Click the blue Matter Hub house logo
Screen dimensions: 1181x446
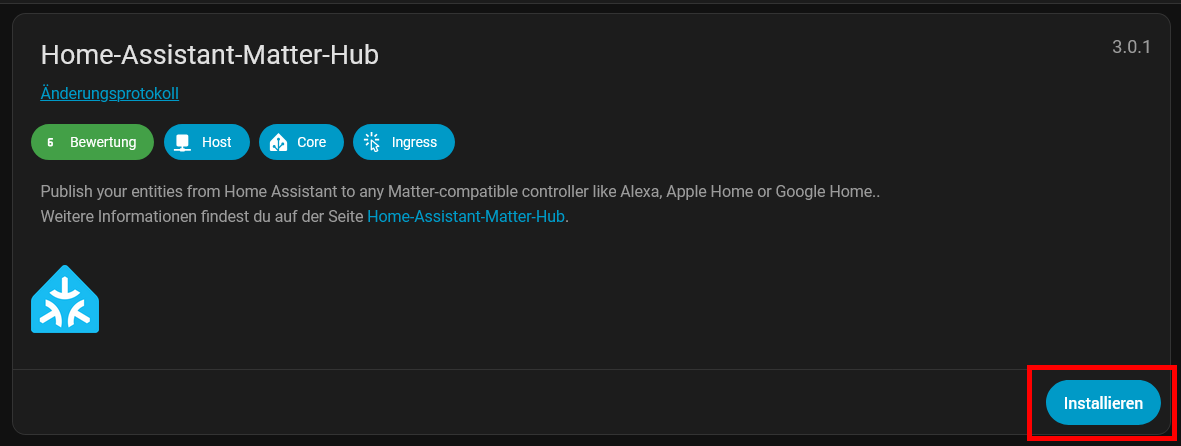(65, 299)
